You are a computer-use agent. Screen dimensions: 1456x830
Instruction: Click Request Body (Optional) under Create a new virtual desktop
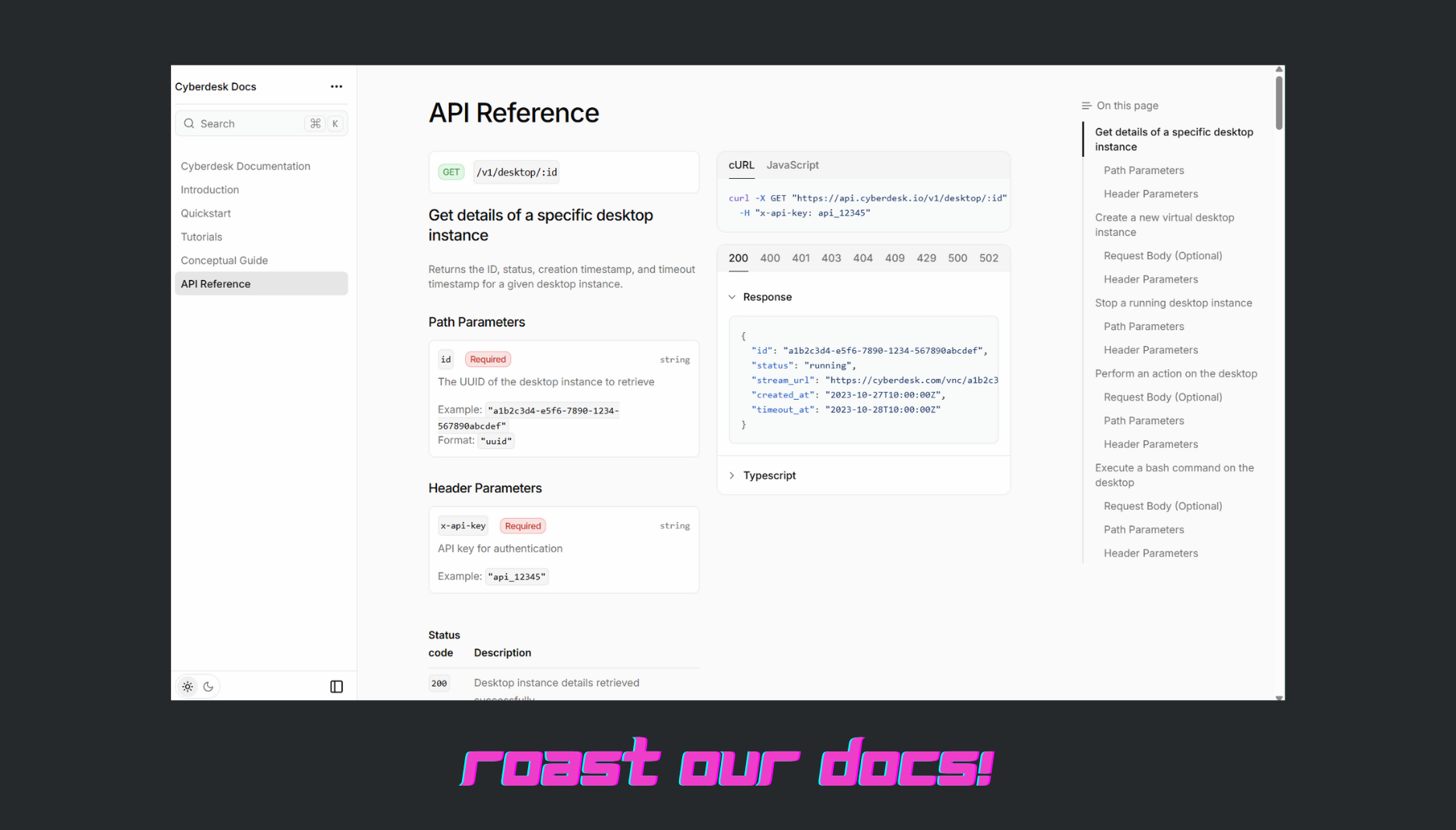pyautogui.click(x=1163, y=256)
